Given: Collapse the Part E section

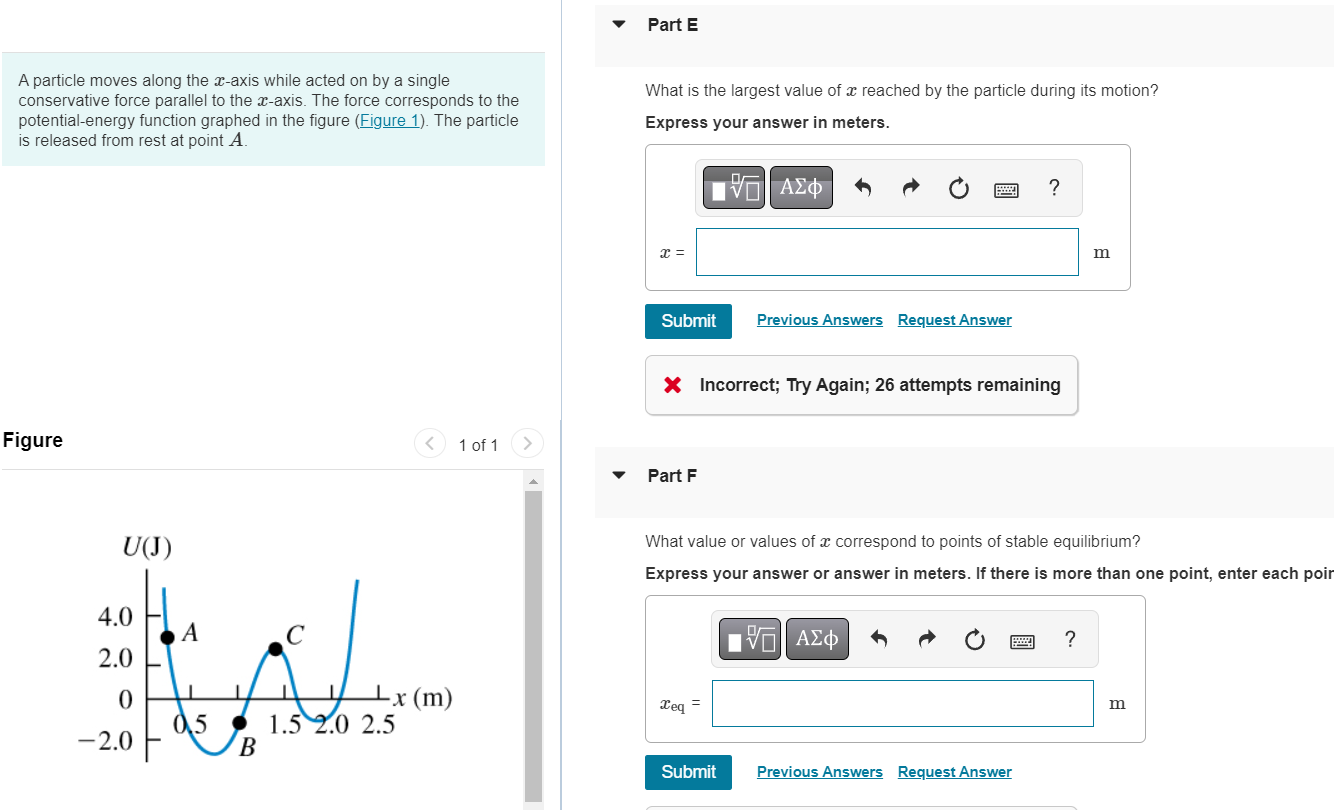Looking at the screenshot, I should click(x=618, y=24).
